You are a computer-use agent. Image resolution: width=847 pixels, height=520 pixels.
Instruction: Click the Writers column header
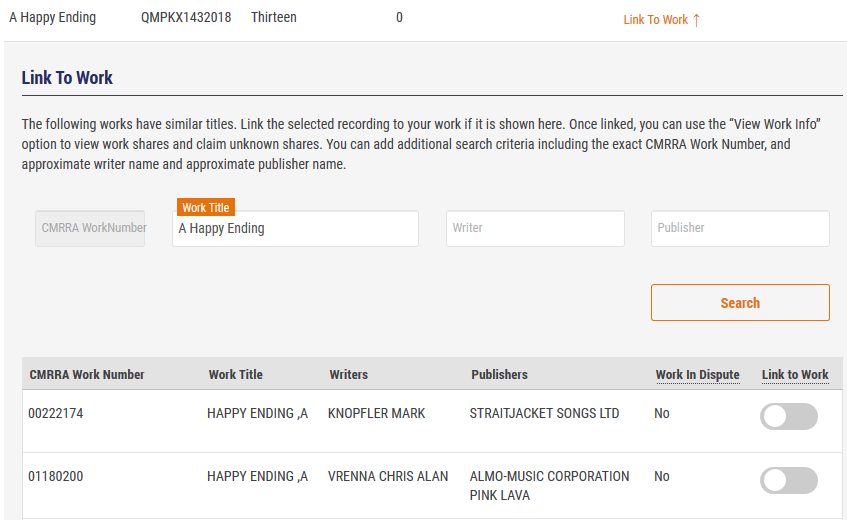coord(349,375)
